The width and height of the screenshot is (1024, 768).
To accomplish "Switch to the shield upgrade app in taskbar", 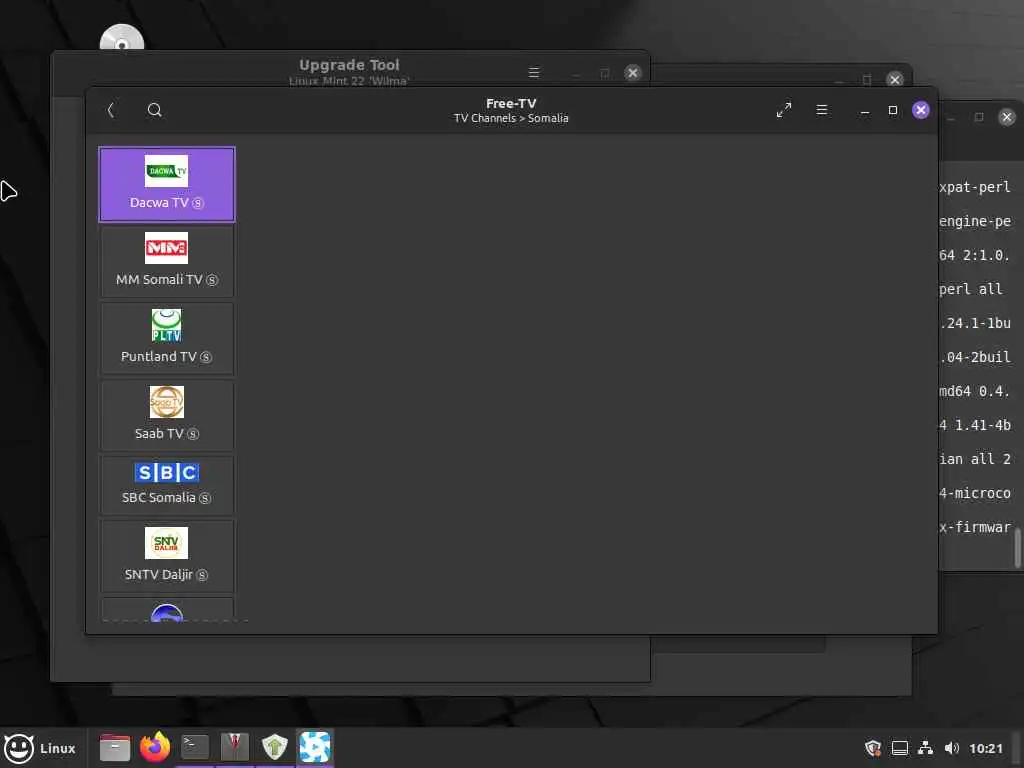I will coord(274,748).
